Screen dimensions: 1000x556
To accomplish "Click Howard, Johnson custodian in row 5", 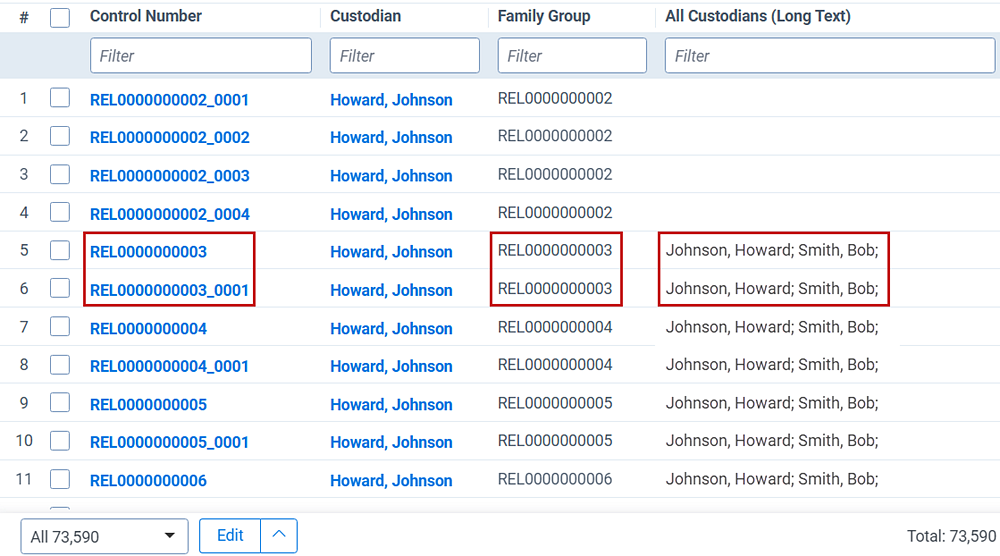I will (x=391, y=251).
